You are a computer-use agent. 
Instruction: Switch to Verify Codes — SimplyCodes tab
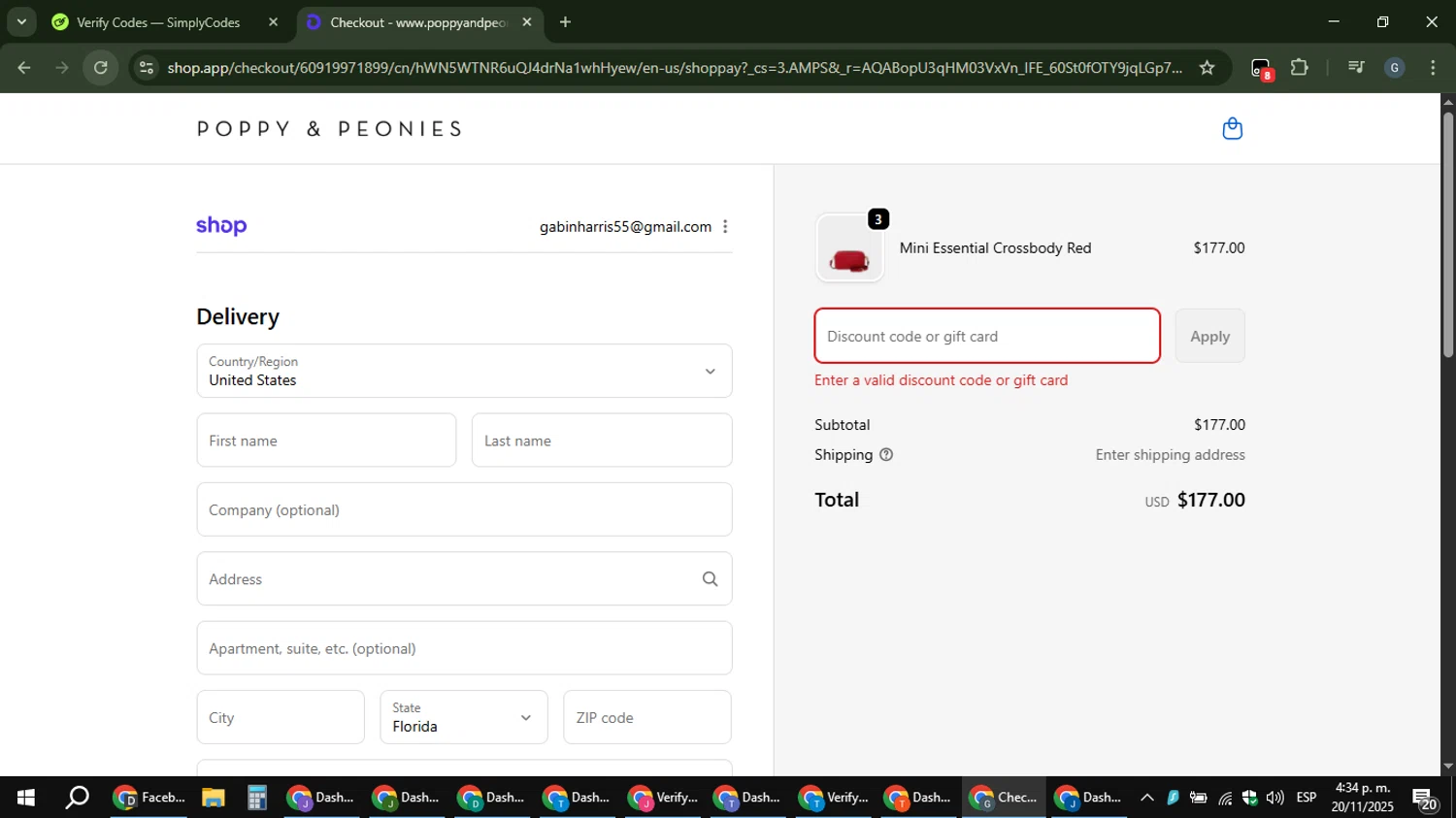[x=158, y=22]
